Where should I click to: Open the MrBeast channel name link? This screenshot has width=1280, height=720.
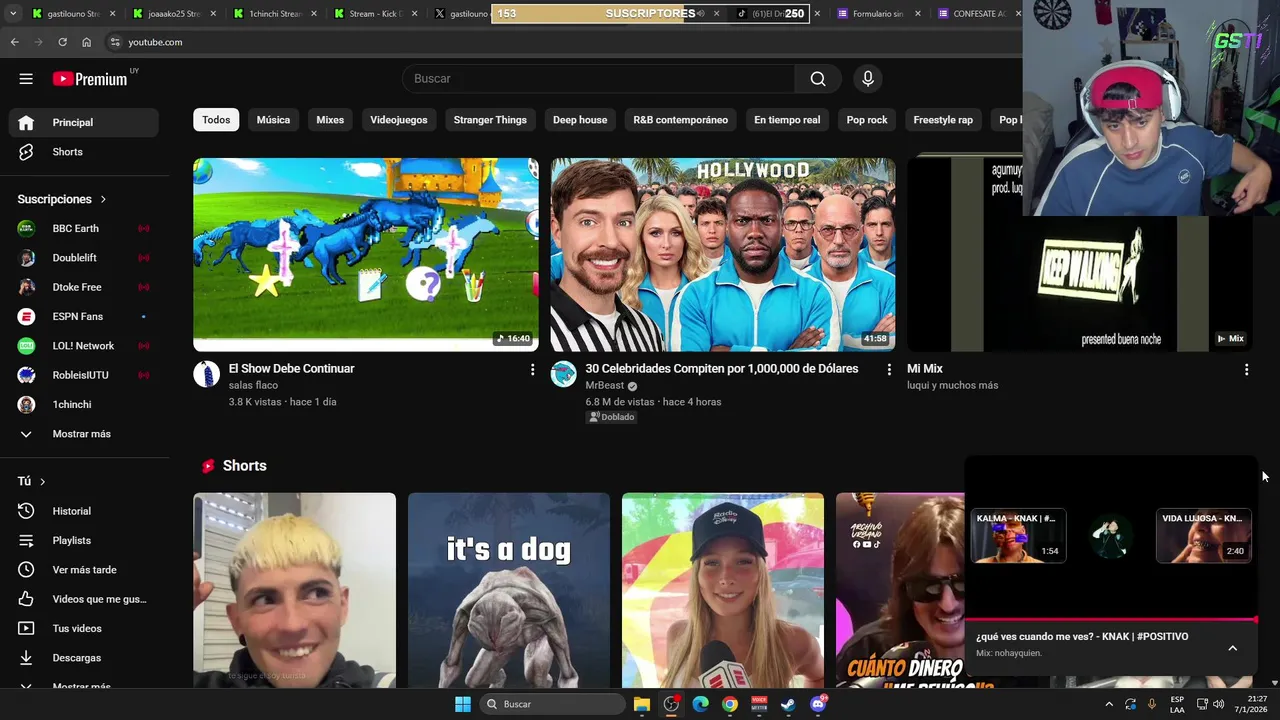pos(605,385)
